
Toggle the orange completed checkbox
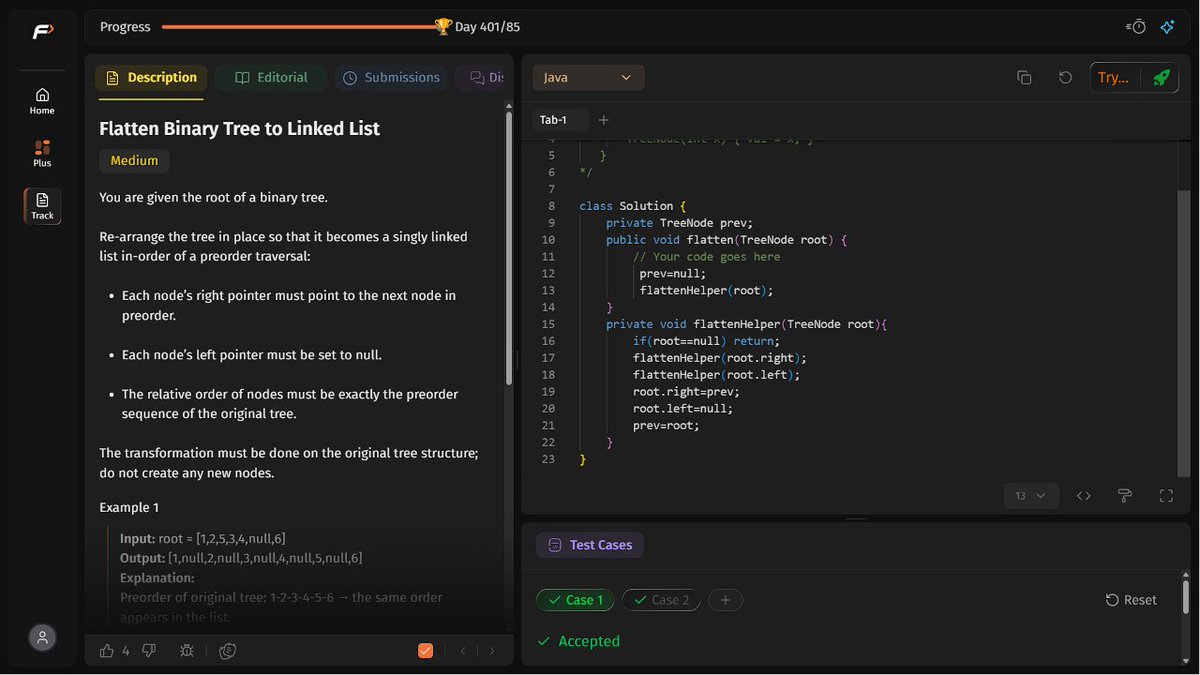425,651
